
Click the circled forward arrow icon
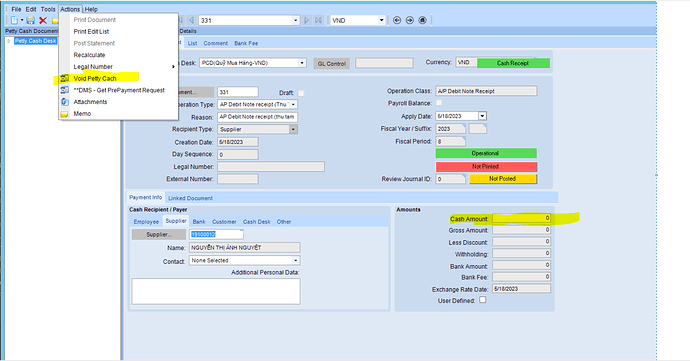[410, 20]
